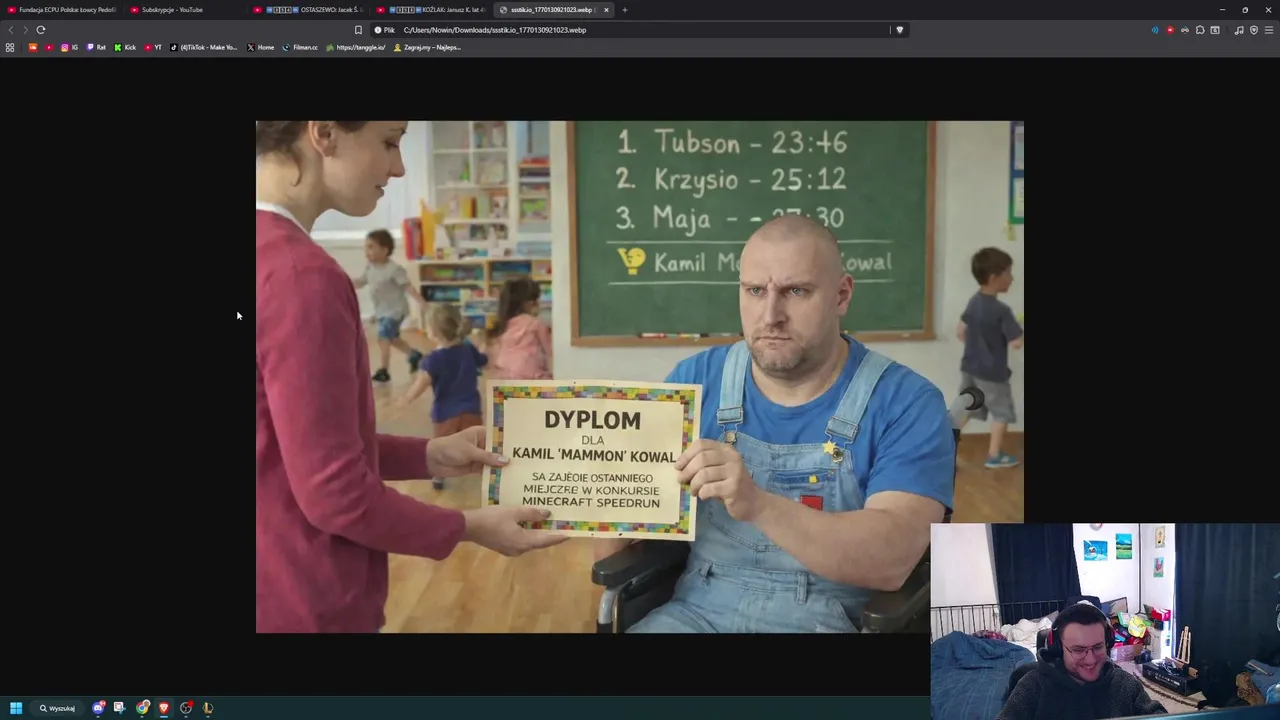This screenshot has width=1280, height=720.
Task: Open the IG Instagram bookmark
Action: click(69, 47)
